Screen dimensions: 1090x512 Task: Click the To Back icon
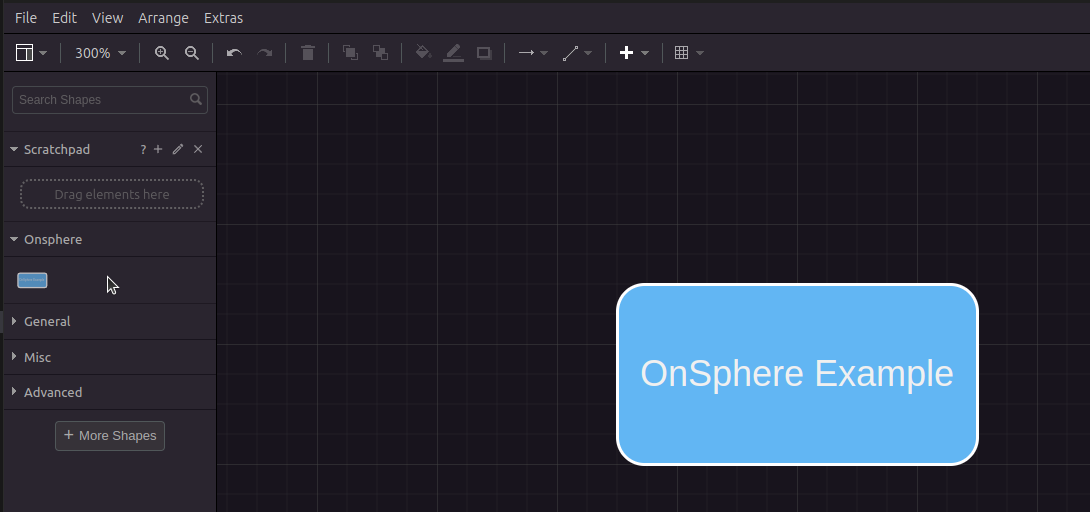tap(380, 53)
